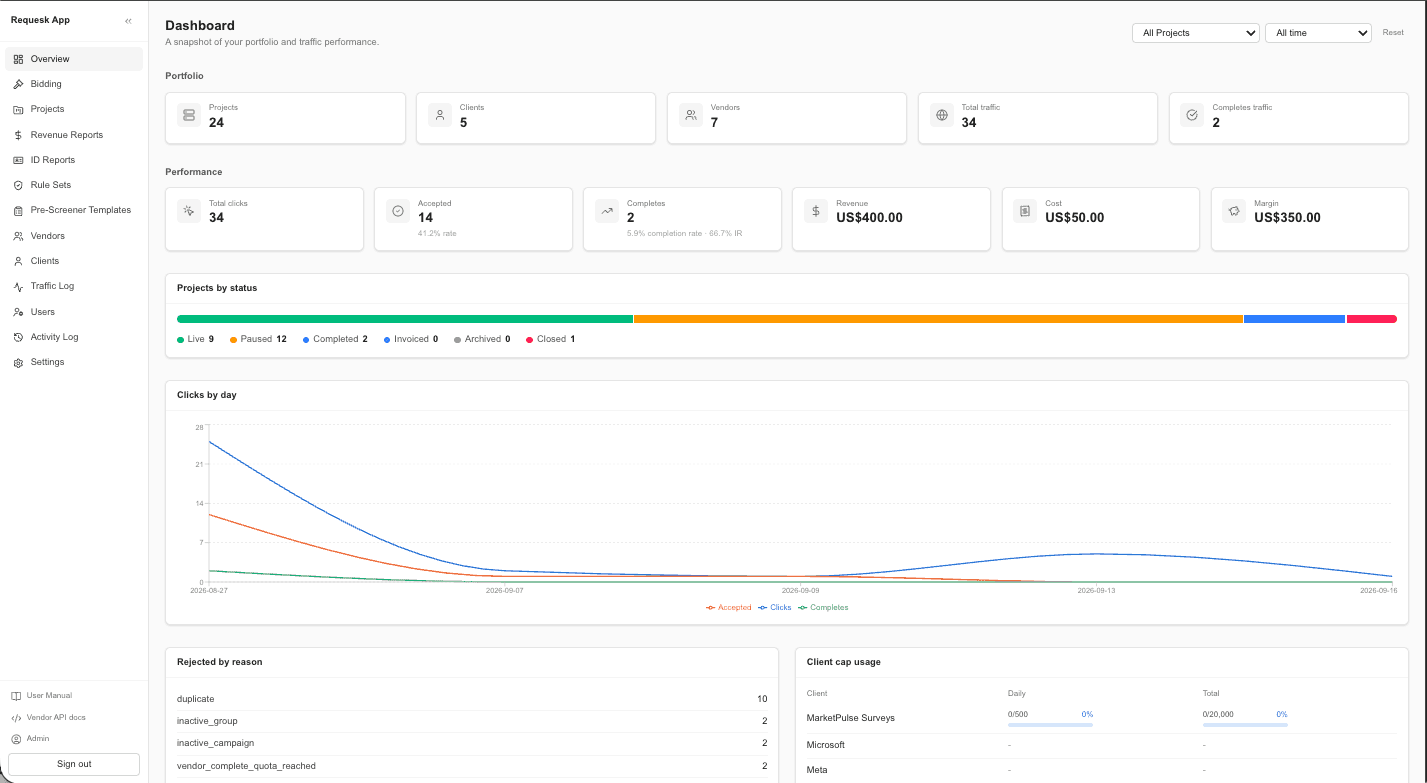Click MarketPulse Surveys daily cap progress bar
Viewport: 1427px width, 783px height.
[x=1050, y=724]
